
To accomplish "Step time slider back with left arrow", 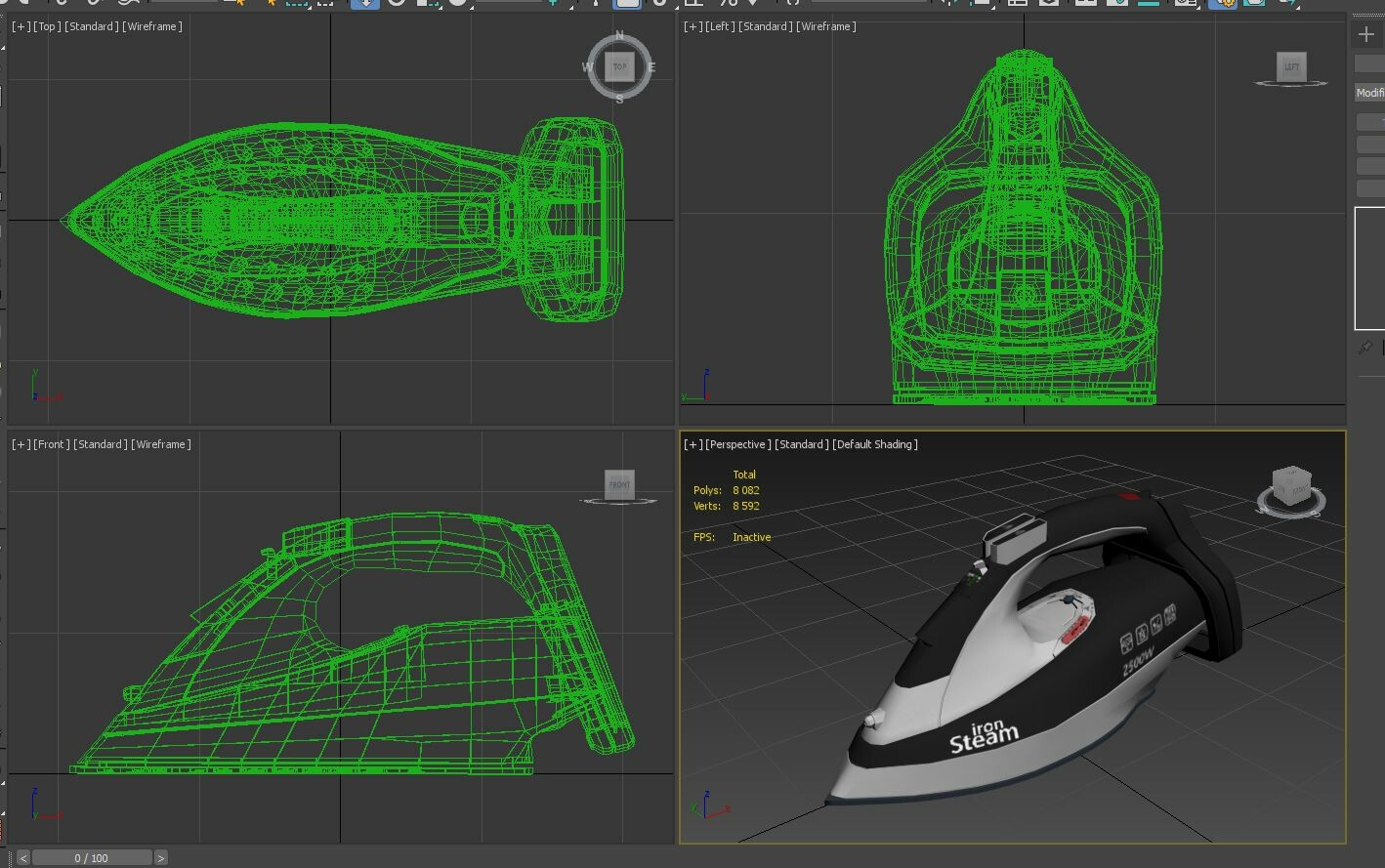I will [x=23, y=858].
